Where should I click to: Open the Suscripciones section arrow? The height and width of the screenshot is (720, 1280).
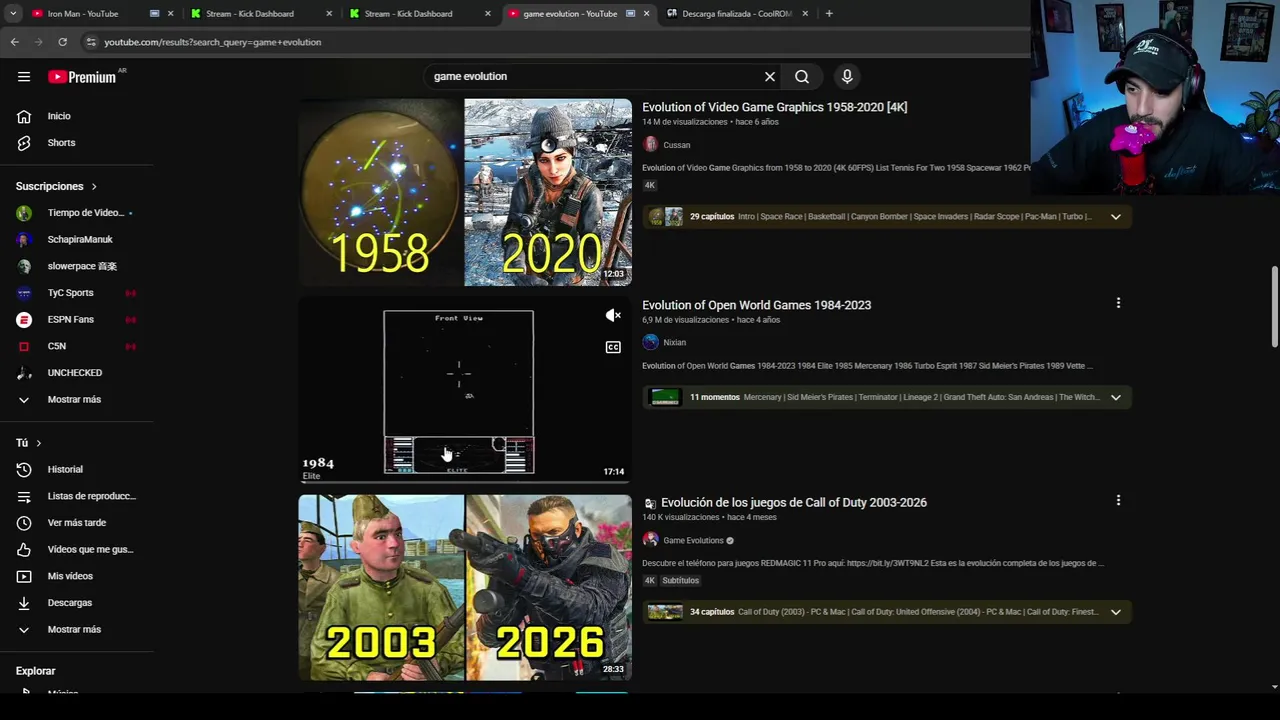click(x=95, y=187)
